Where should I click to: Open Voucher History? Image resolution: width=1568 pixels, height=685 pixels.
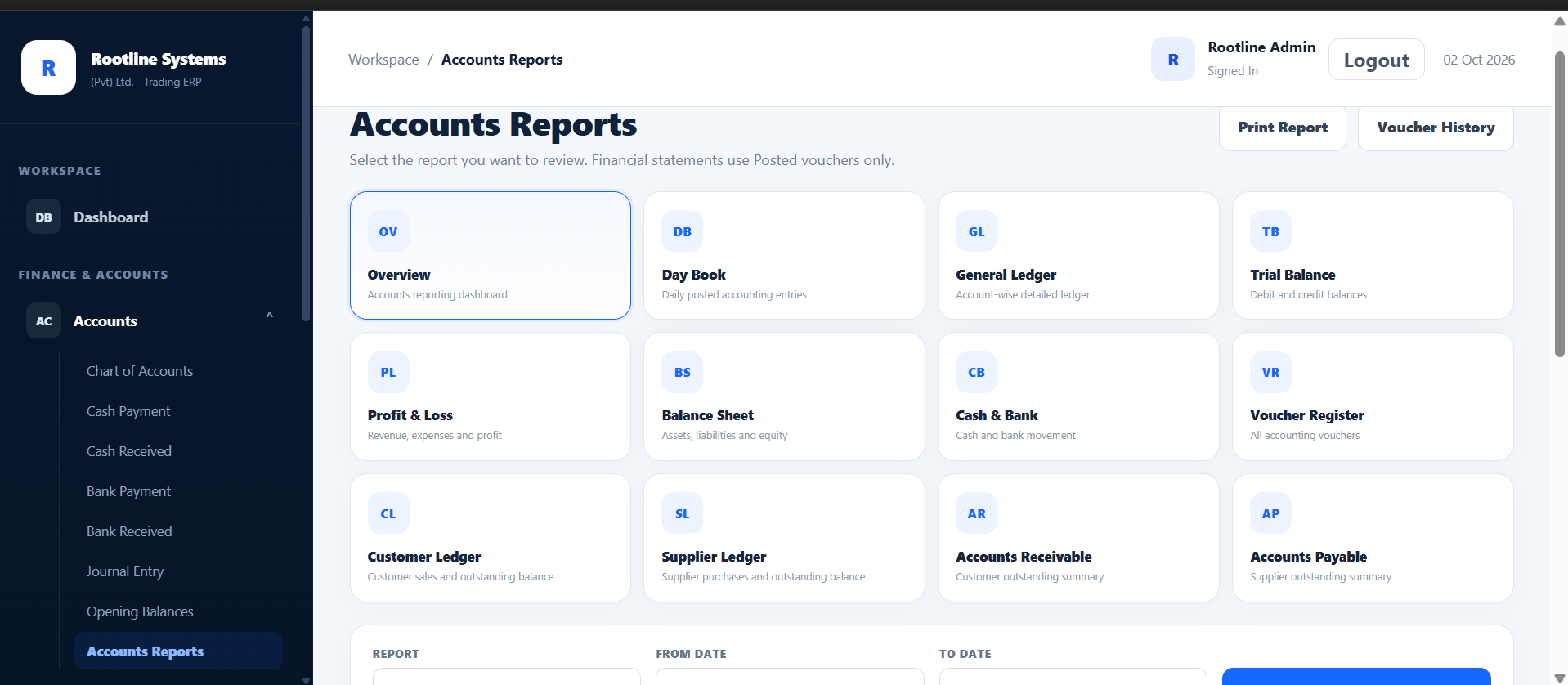[x=1436, y=128]
